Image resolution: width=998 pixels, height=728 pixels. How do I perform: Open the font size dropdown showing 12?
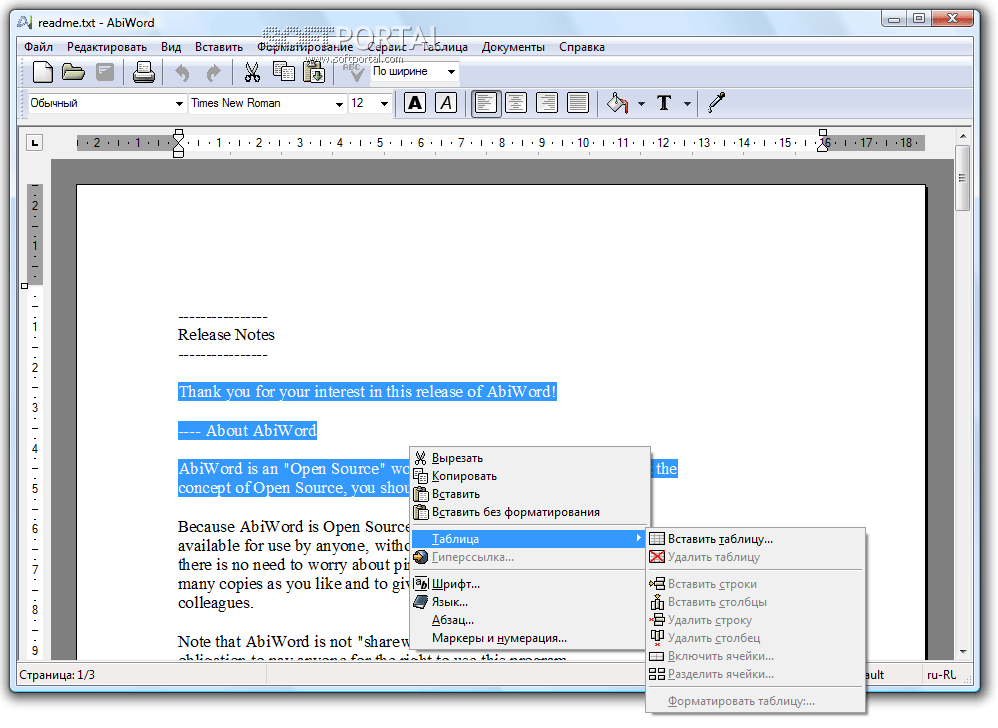[384, 103]
